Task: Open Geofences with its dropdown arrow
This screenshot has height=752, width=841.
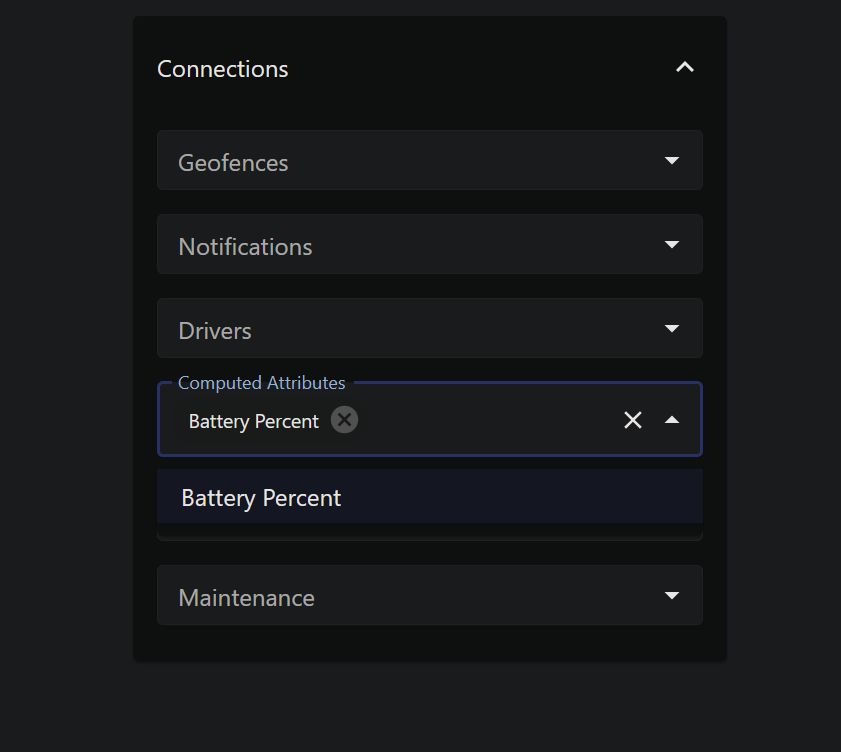Action: pos(672,161)
